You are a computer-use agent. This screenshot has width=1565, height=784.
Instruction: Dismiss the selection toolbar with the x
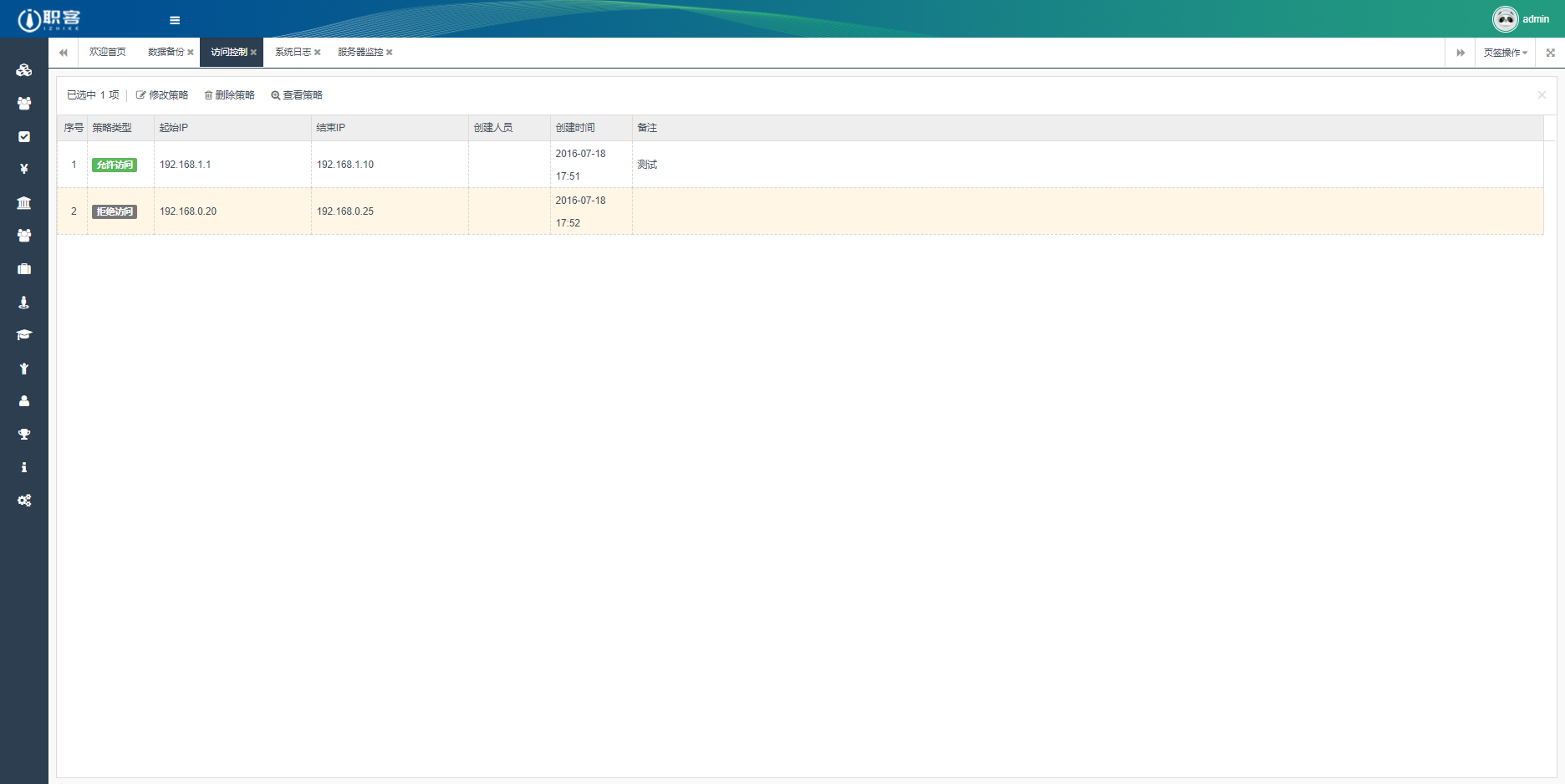[1542, 95]
